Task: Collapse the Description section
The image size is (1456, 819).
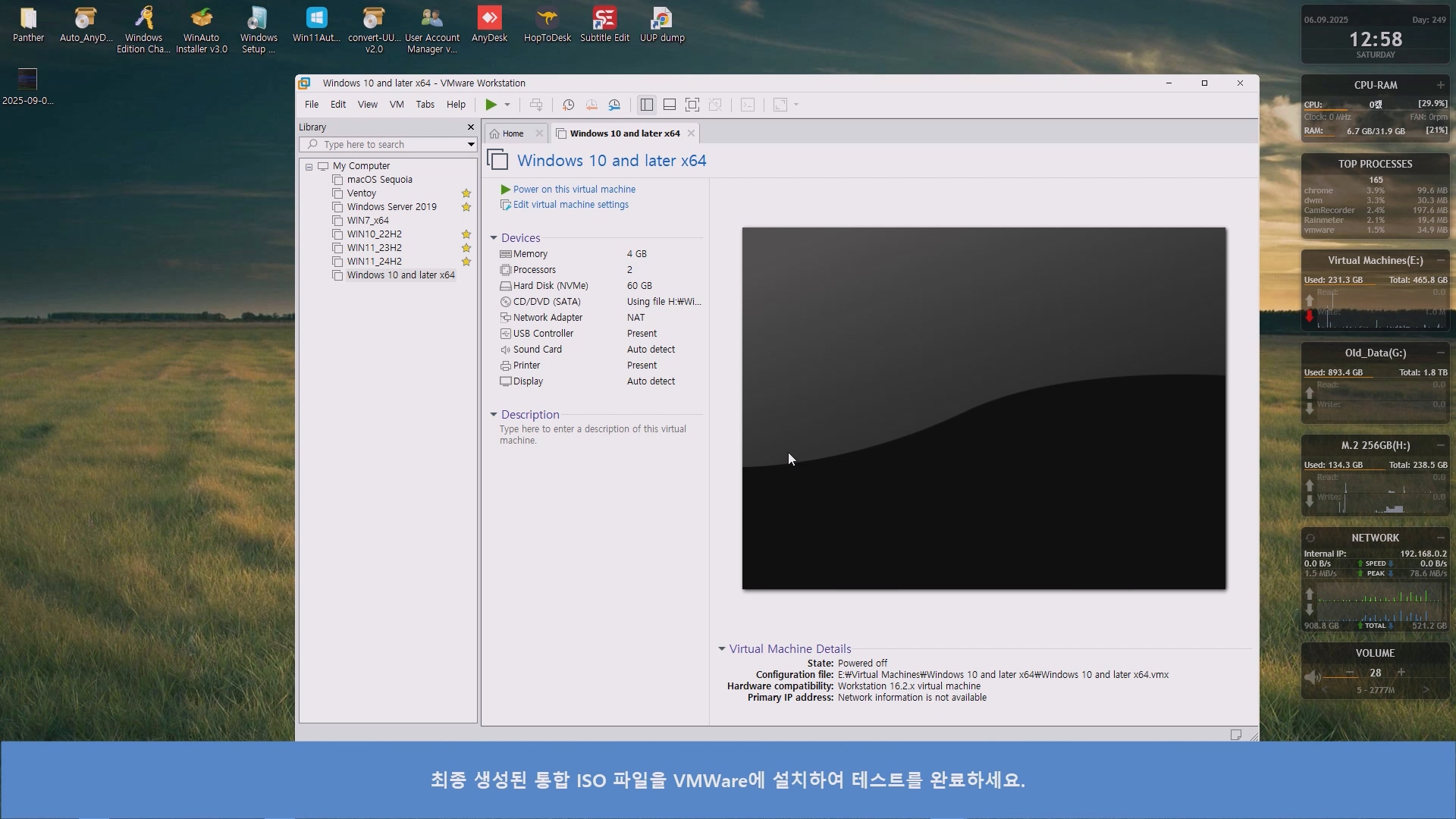Action: coord(494,415)
